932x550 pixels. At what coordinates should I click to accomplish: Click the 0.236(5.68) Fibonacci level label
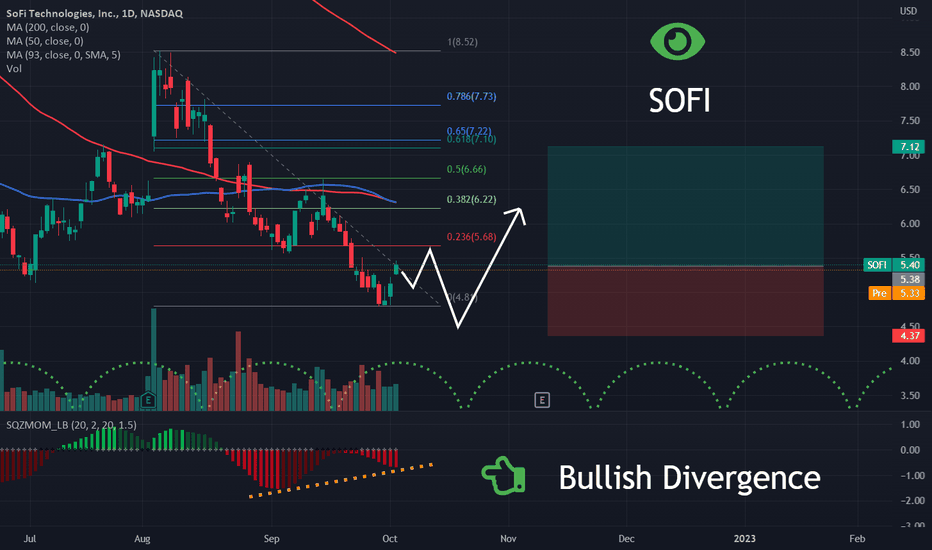pos(471,237)
